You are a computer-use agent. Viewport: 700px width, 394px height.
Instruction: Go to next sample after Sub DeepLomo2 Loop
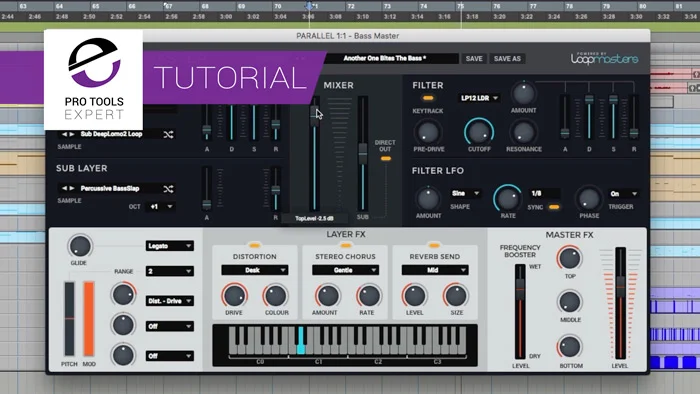coord(72,134)
